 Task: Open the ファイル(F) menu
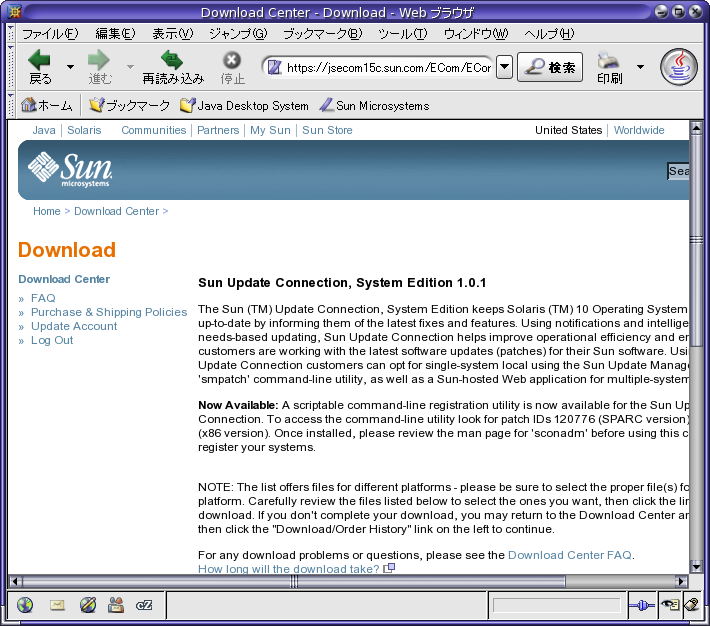click(50, 34)
